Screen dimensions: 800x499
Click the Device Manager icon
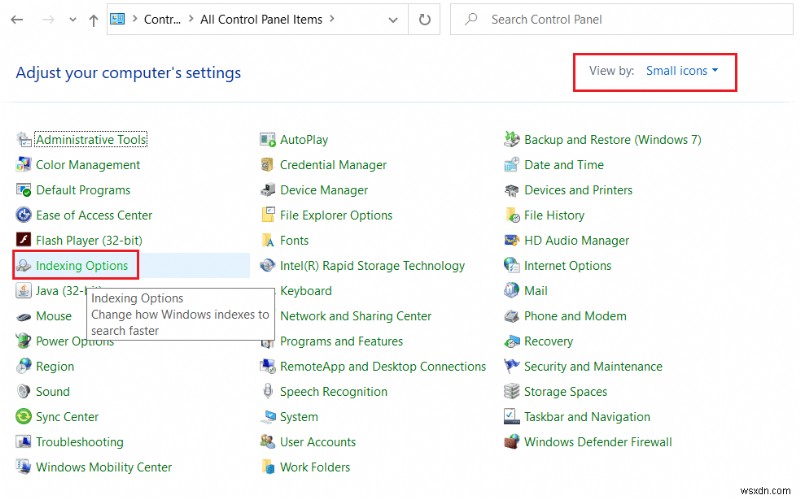[x=268, y=190]
